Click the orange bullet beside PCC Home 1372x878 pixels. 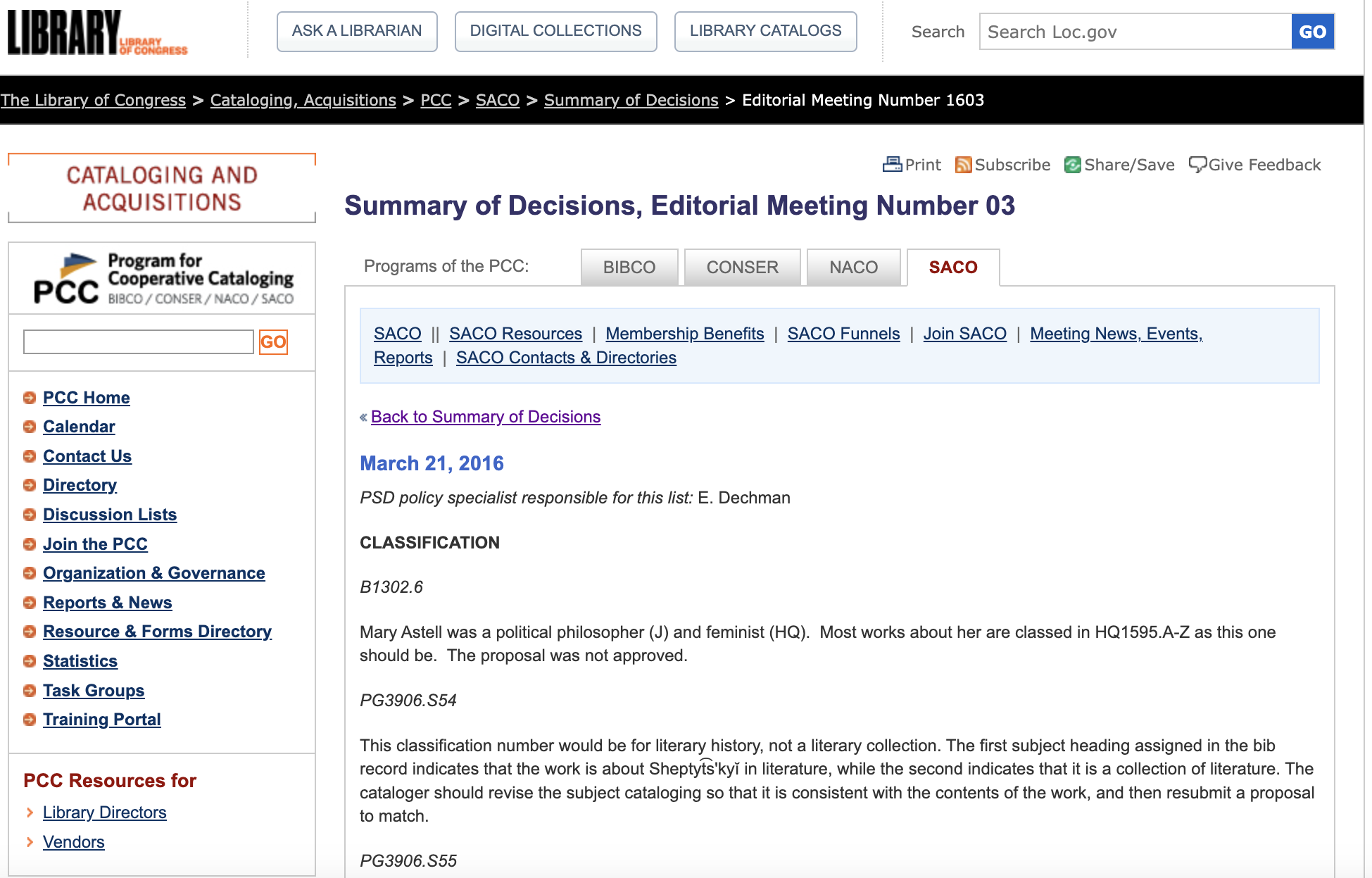[x=30, y=398]
